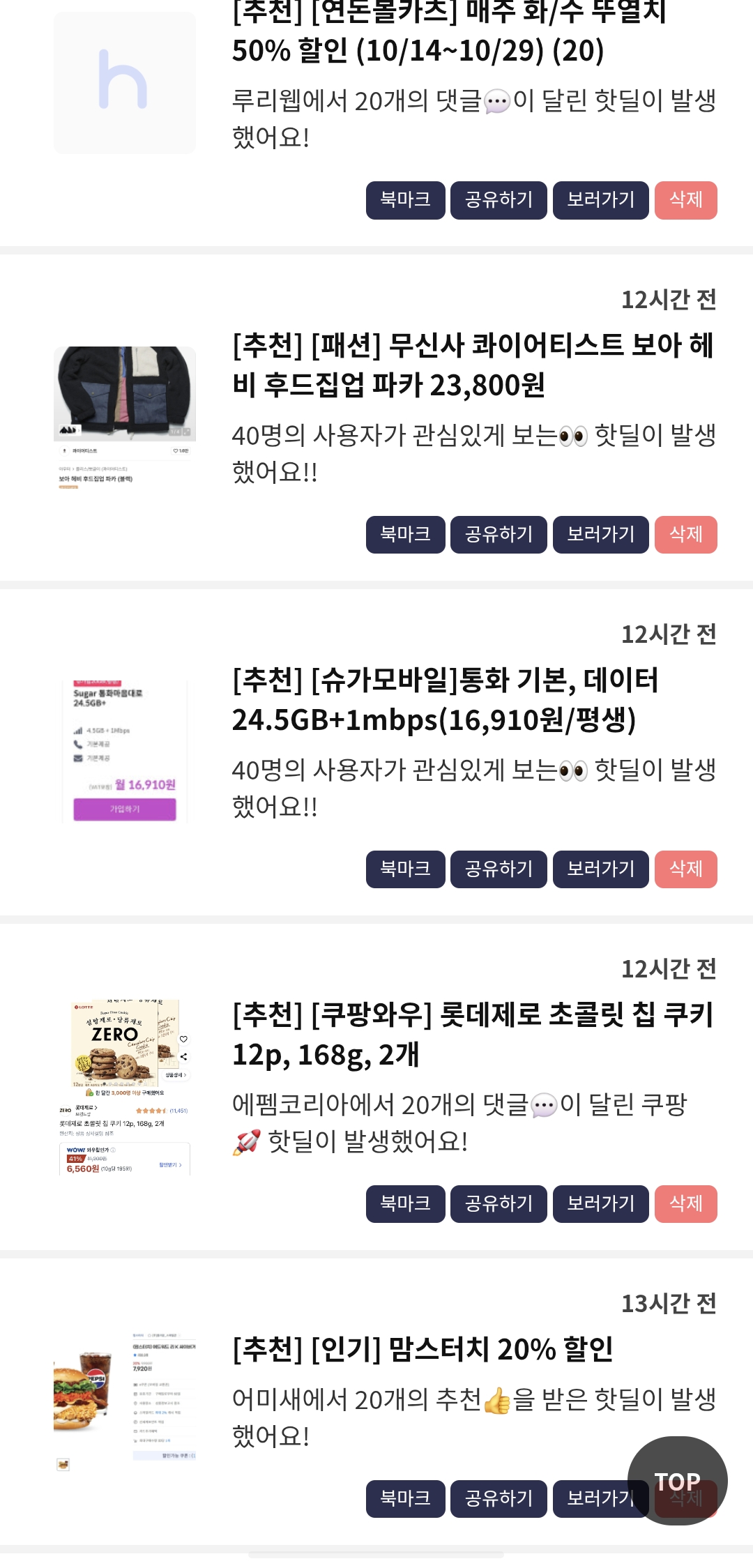This screenshot has height=1568, width=753.
Task: Open the 맘스터치 20% 할인 title link
Action: coord(423,1349)
